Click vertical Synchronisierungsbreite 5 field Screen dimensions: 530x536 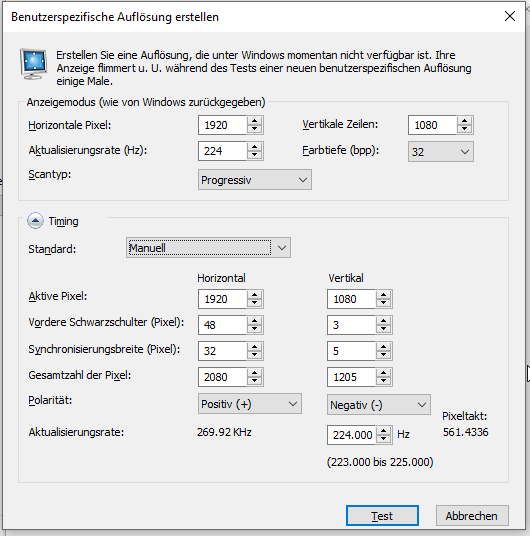[351, 351]
